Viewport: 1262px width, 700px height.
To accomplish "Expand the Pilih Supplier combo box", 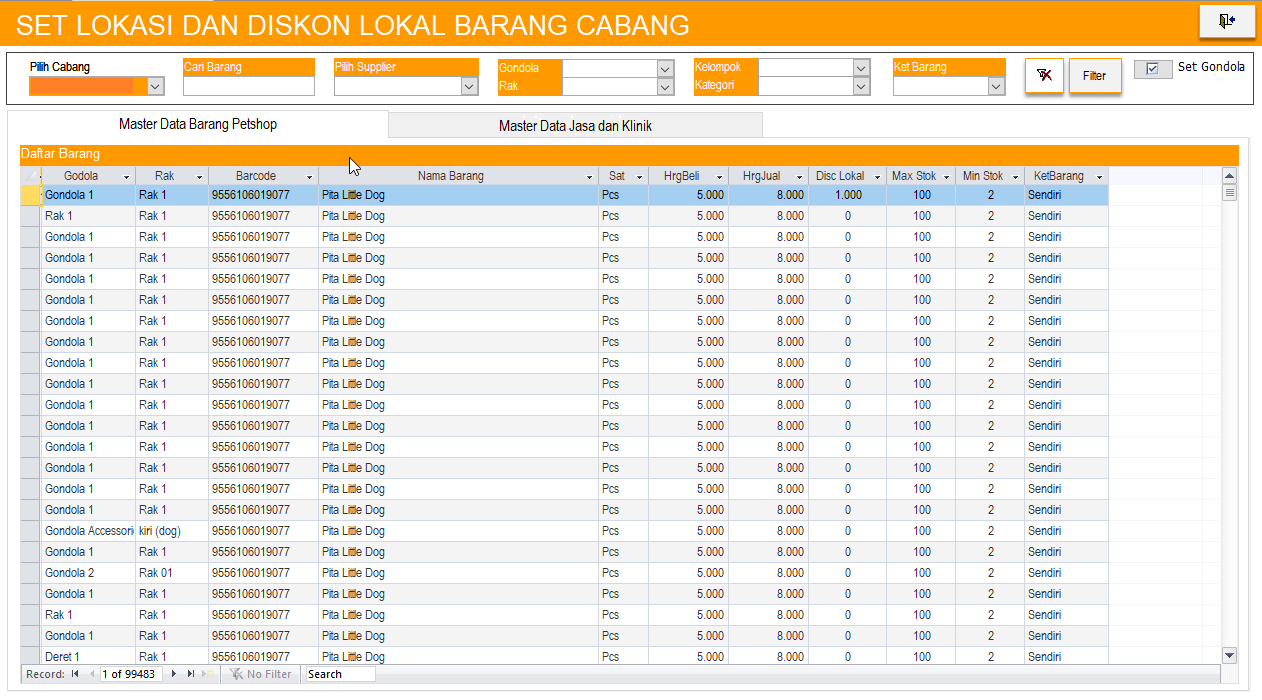I will pyautogui.click(x=470, y=87).
